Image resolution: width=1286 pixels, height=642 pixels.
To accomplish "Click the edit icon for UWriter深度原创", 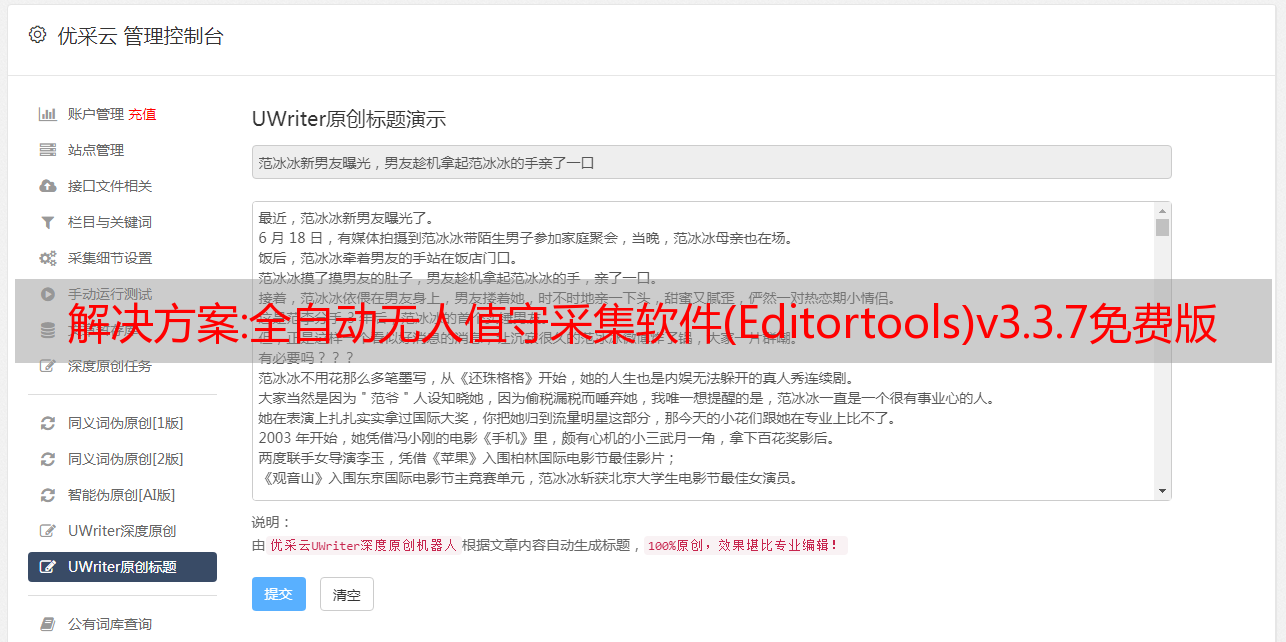I will click(47, 531).
